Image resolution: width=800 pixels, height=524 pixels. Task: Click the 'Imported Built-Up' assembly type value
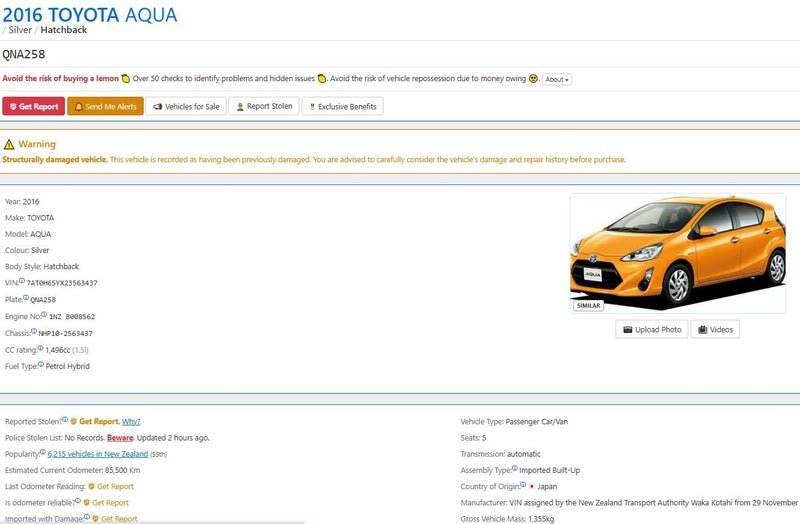pos(549,470)
